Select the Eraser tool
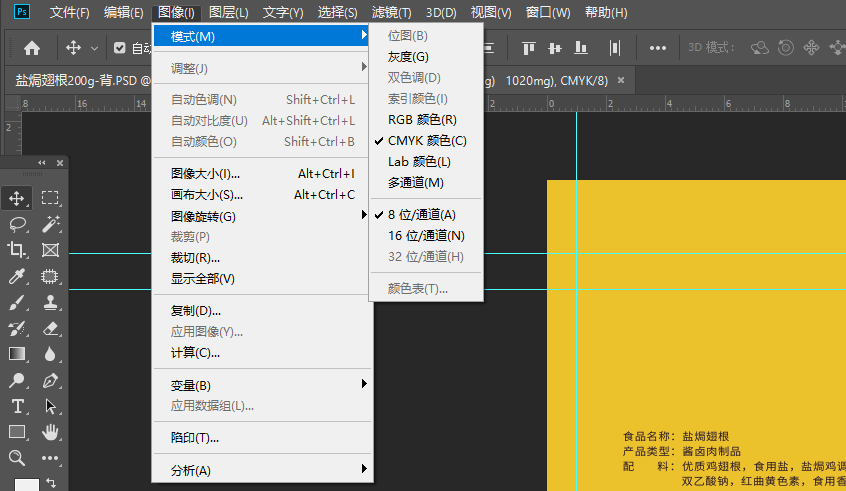The image size is (846, 491). coord(50,328)
